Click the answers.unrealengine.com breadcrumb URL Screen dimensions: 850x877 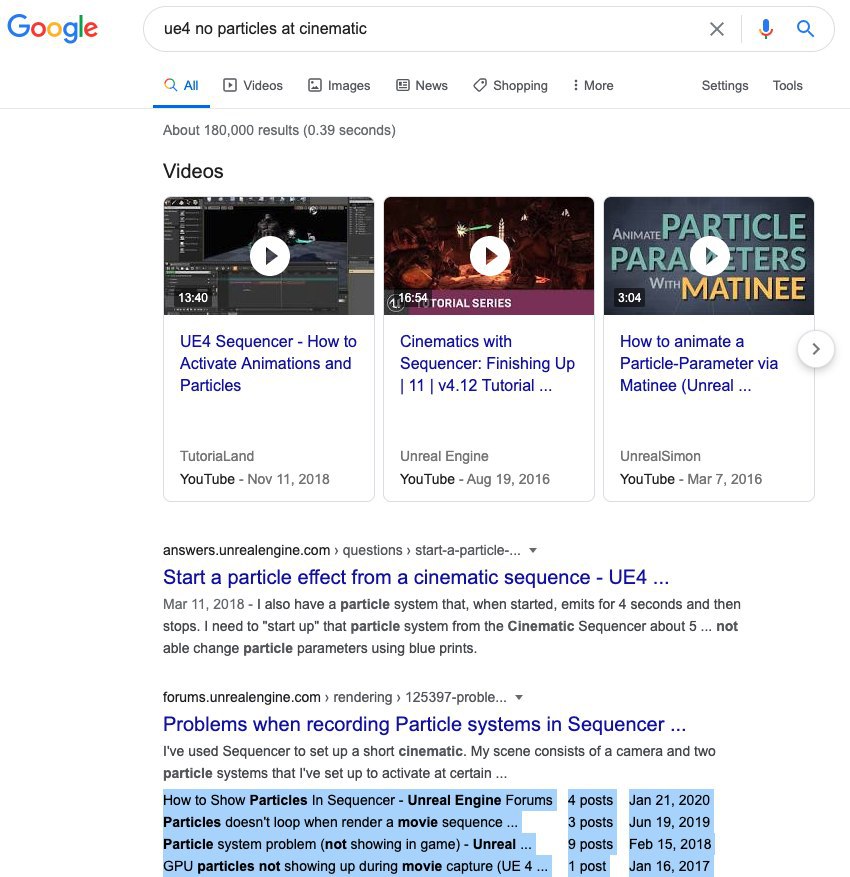tap(342, 550)
